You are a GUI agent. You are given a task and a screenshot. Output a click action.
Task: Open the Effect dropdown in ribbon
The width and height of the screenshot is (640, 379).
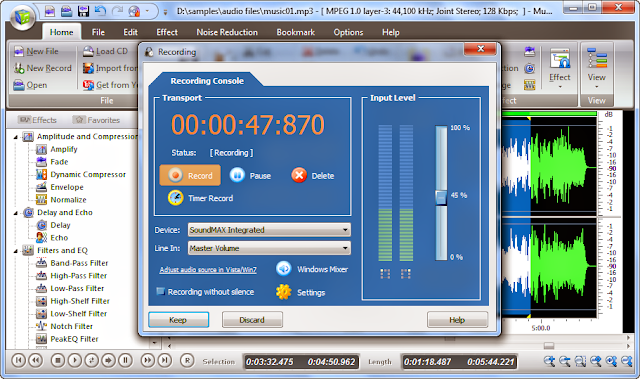click(560, 69)
